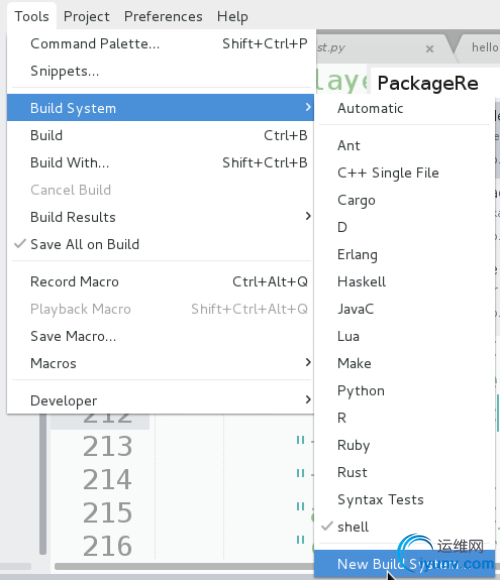Open the Help menu

point(232,16)
